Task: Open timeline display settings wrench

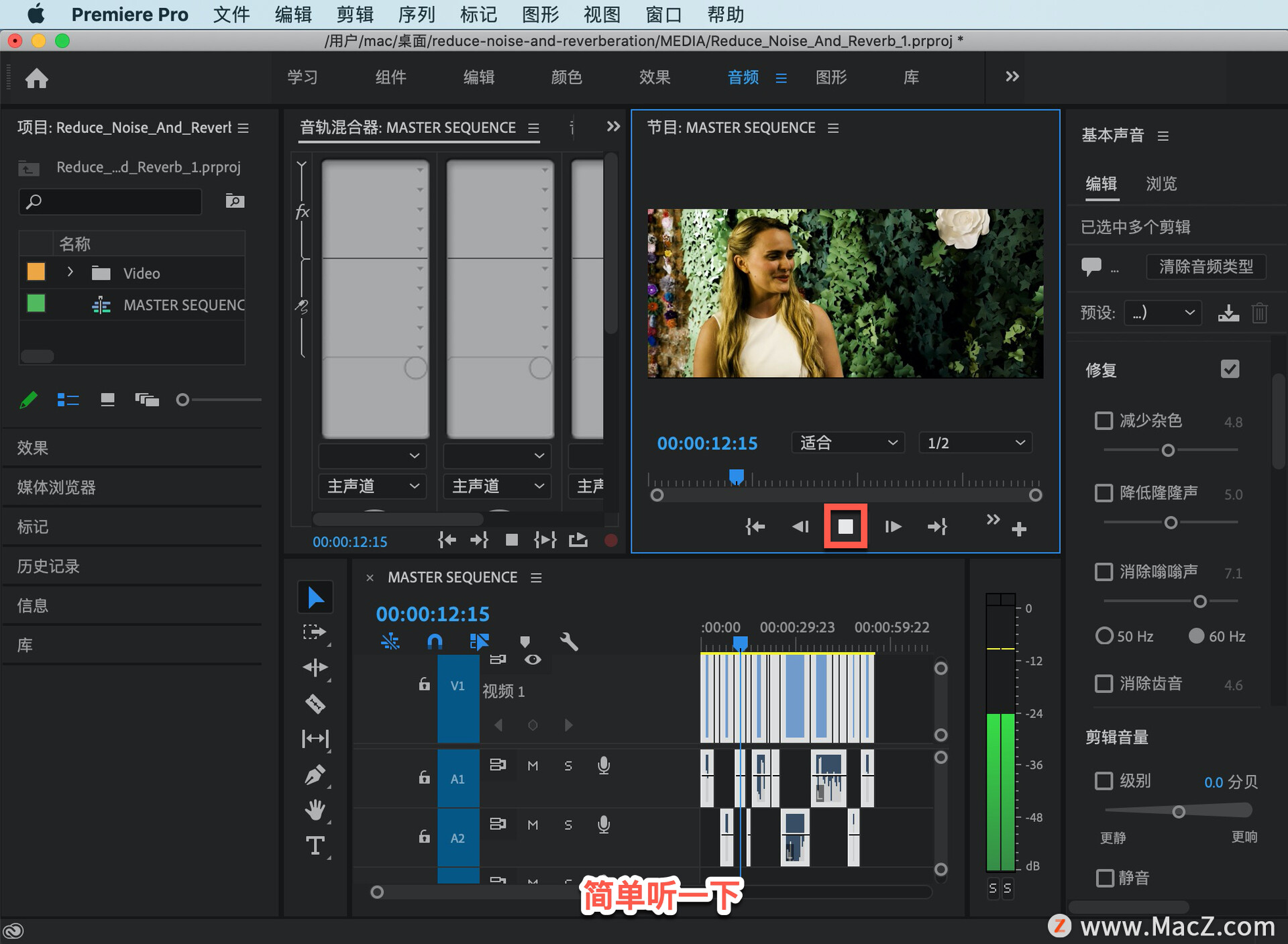Action: 569,641
